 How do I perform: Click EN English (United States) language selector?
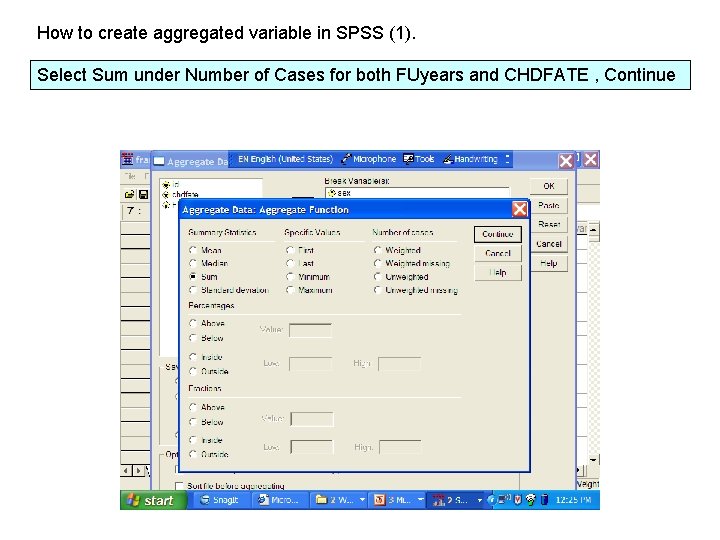[x=285, y=159]
